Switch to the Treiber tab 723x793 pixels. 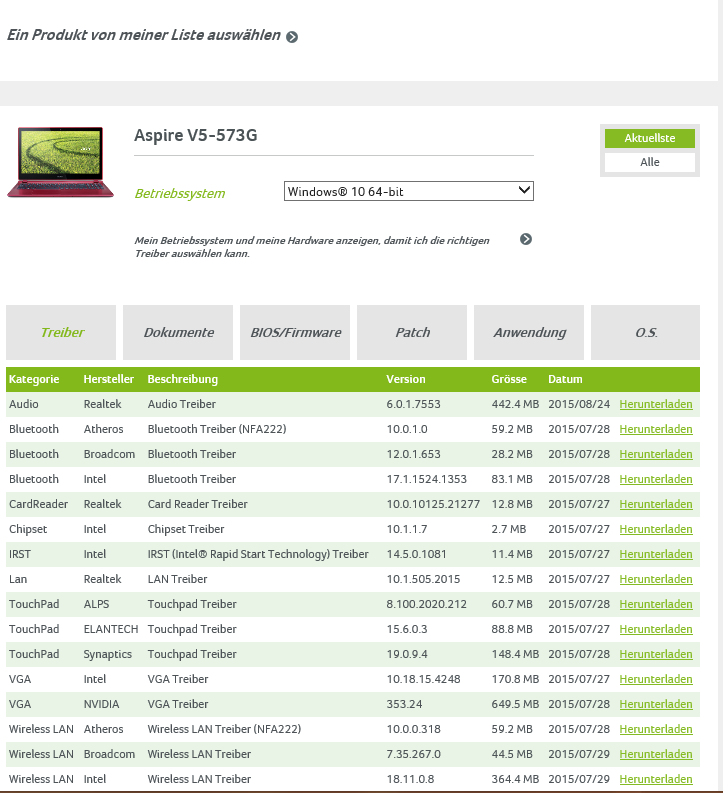[x=61, y=332]
